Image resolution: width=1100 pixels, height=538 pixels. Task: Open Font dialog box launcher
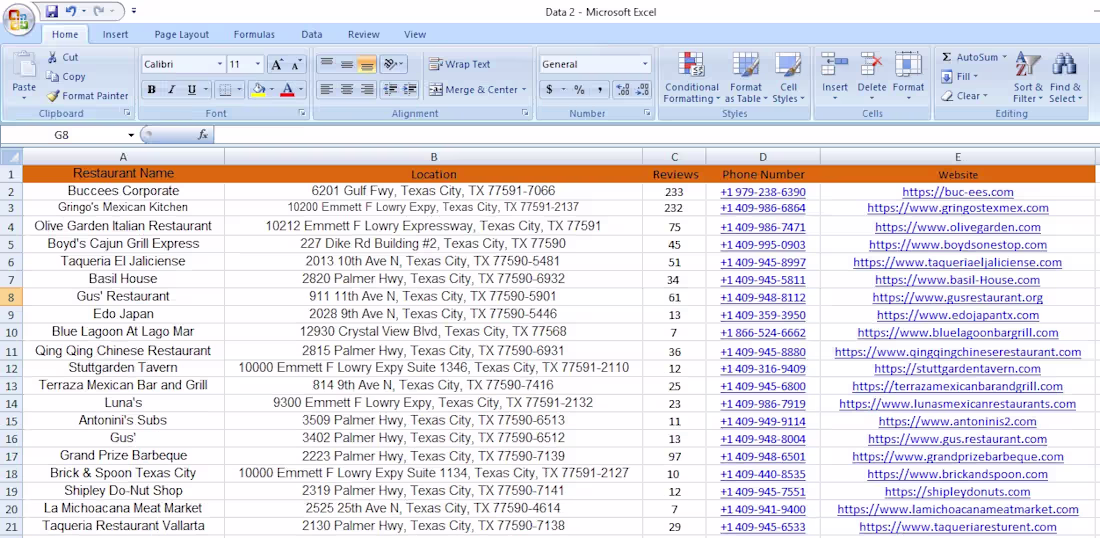302,113
